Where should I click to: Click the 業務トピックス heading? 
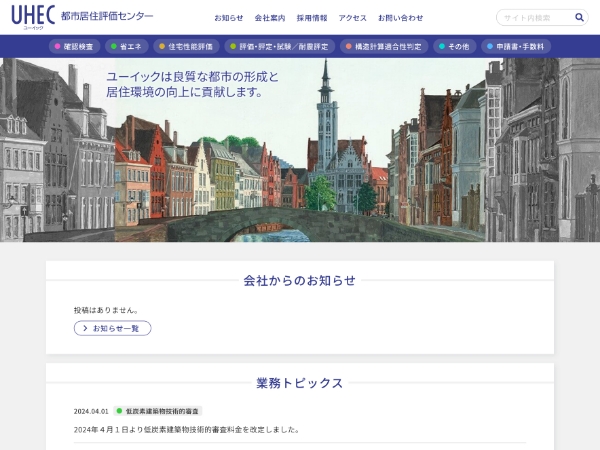(x=300, y=383)
